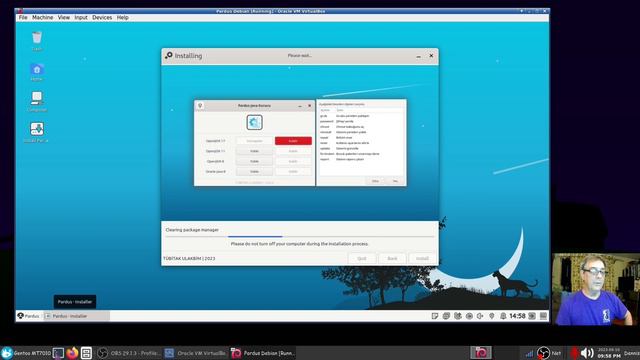Image resolution: width=640 pixels, height=360 pixels.
Task: Click the host tray network signal icon
Action: click(529, 353)
